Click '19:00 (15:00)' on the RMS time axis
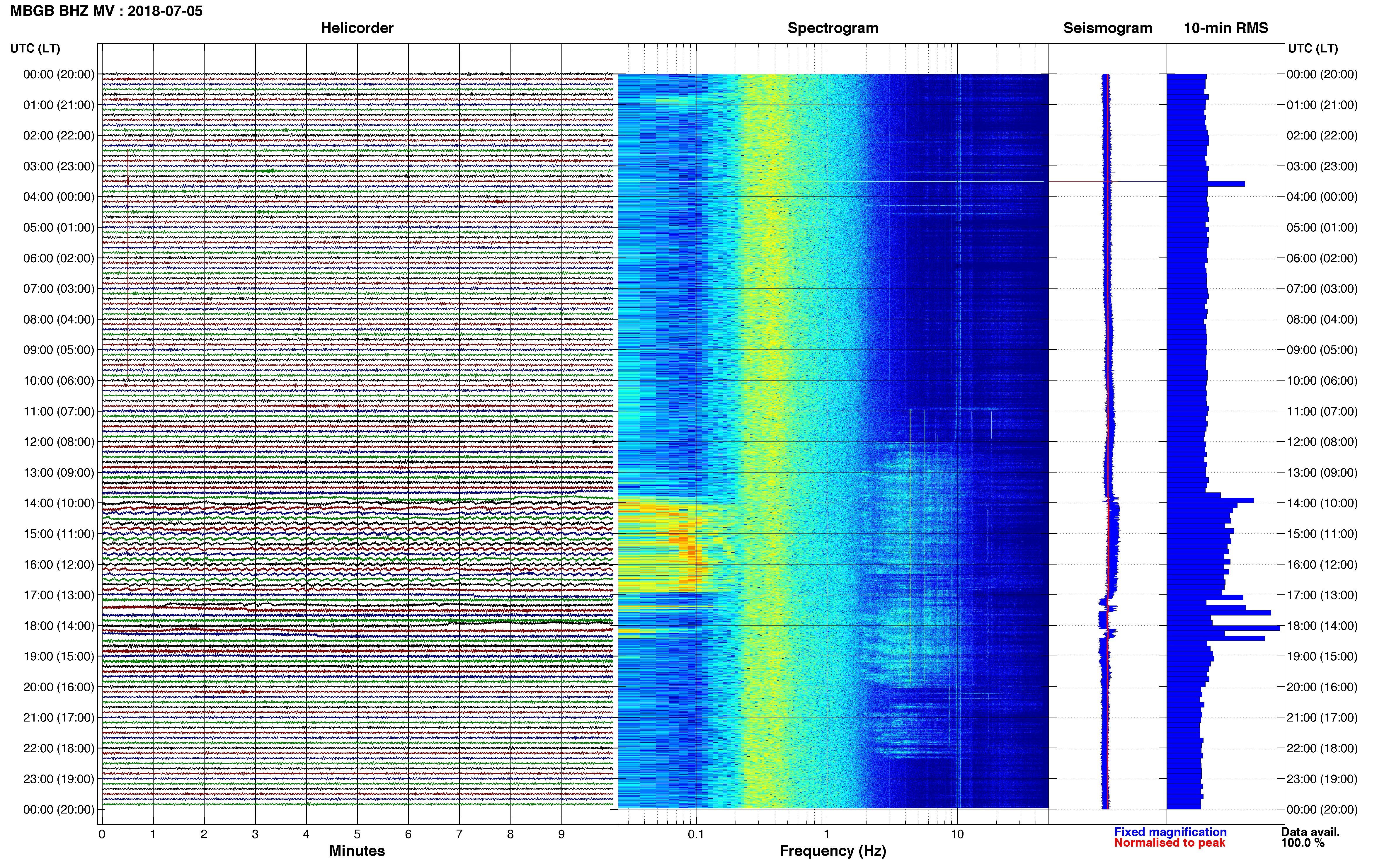Screen dimensions: 1389x868 [x=1322, y=656]
